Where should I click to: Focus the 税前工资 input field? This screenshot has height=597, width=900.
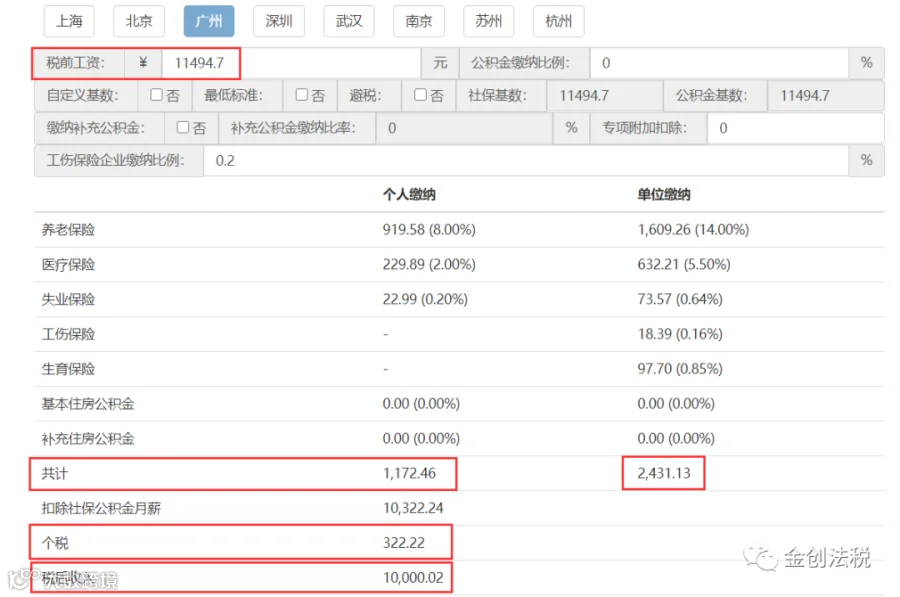pos(292,63)
